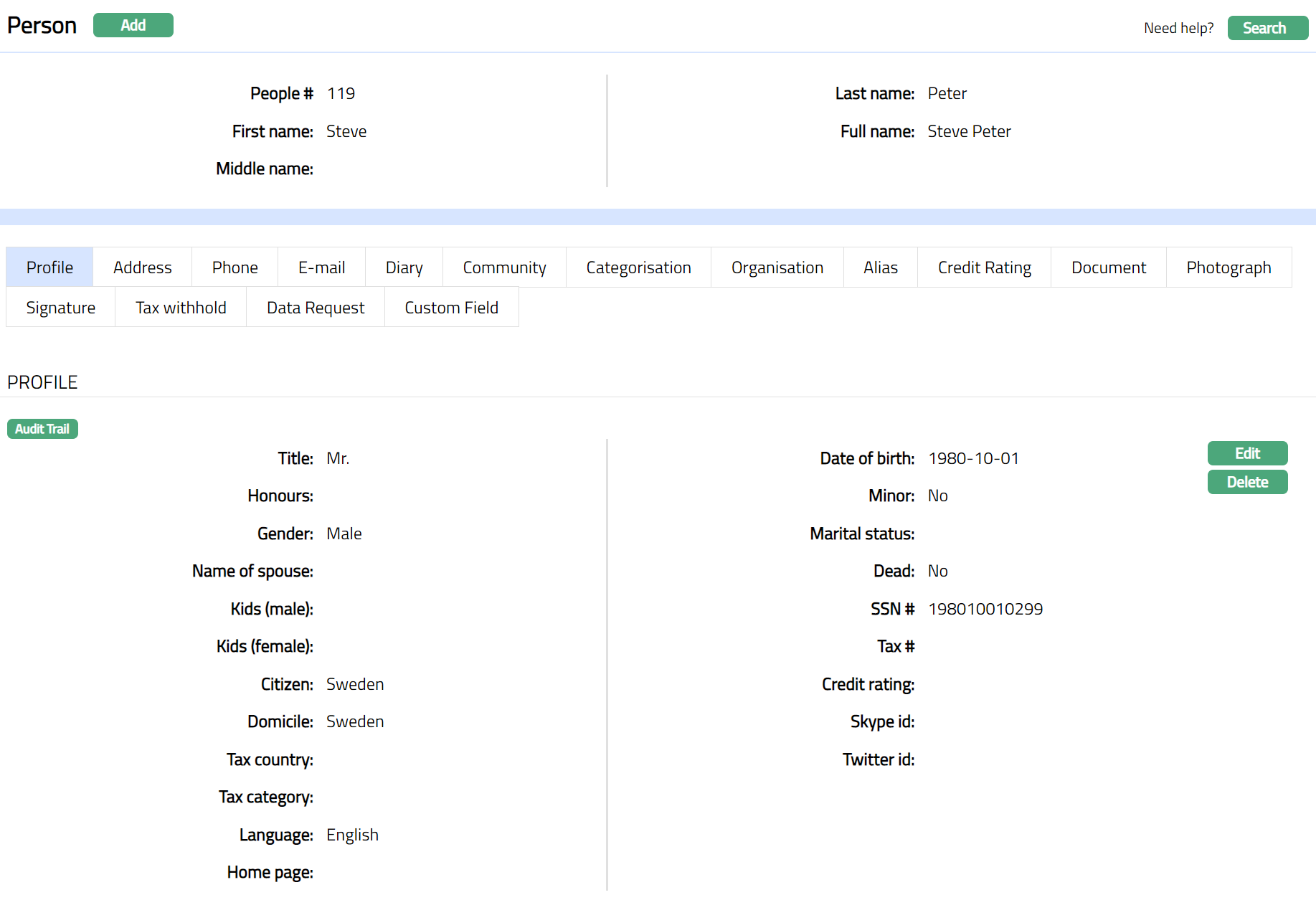Image resolution: width=1316 pixels, height=900 pixels.
Task: Open the Tax withhold tab
Action: coord(181,308)
